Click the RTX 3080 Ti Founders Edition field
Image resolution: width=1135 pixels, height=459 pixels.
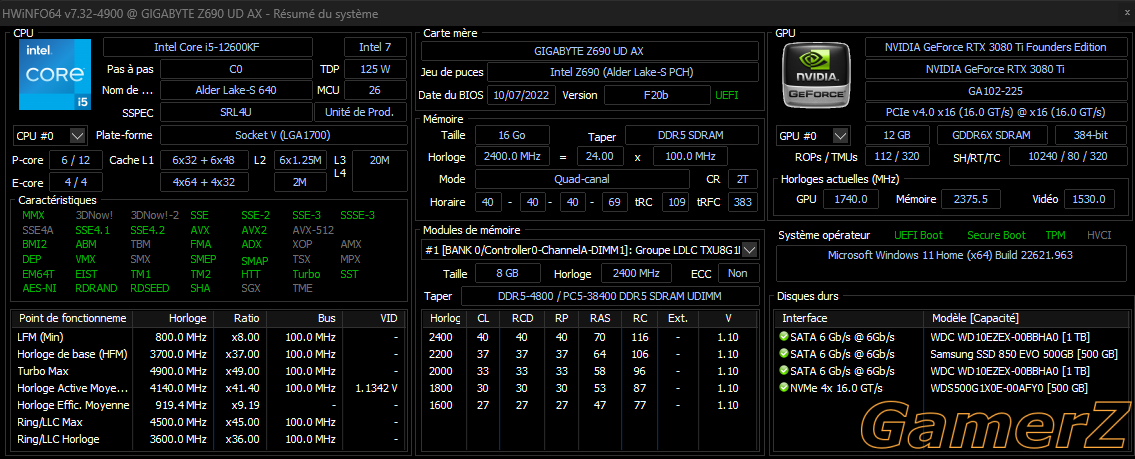pyautogui.click(x=995, y=47)
